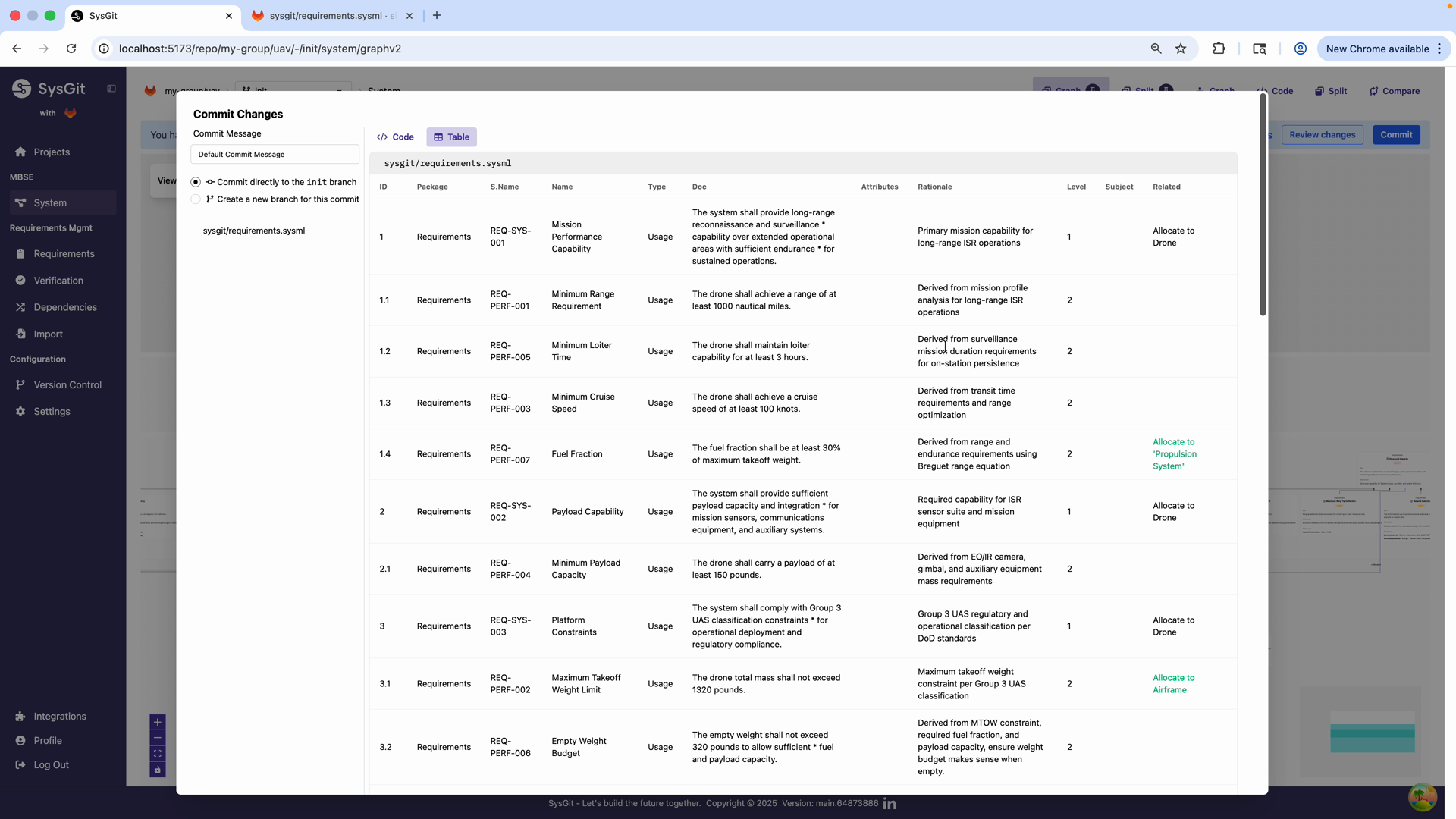Image resolution: width=1456 pixels, height=819 pixels.
Task: Switch to the Code view in Commit Changes
Action: point(395,136)
